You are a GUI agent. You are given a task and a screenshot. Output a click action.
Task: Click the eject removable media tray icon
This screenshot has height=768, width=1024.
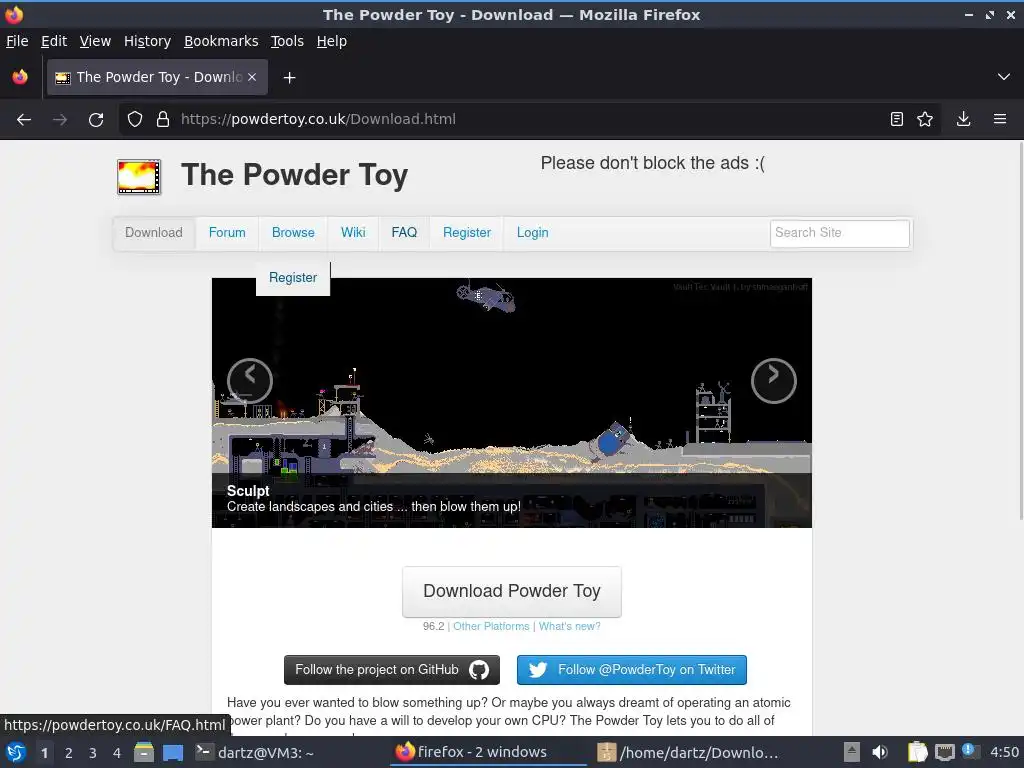pos(852,752)
